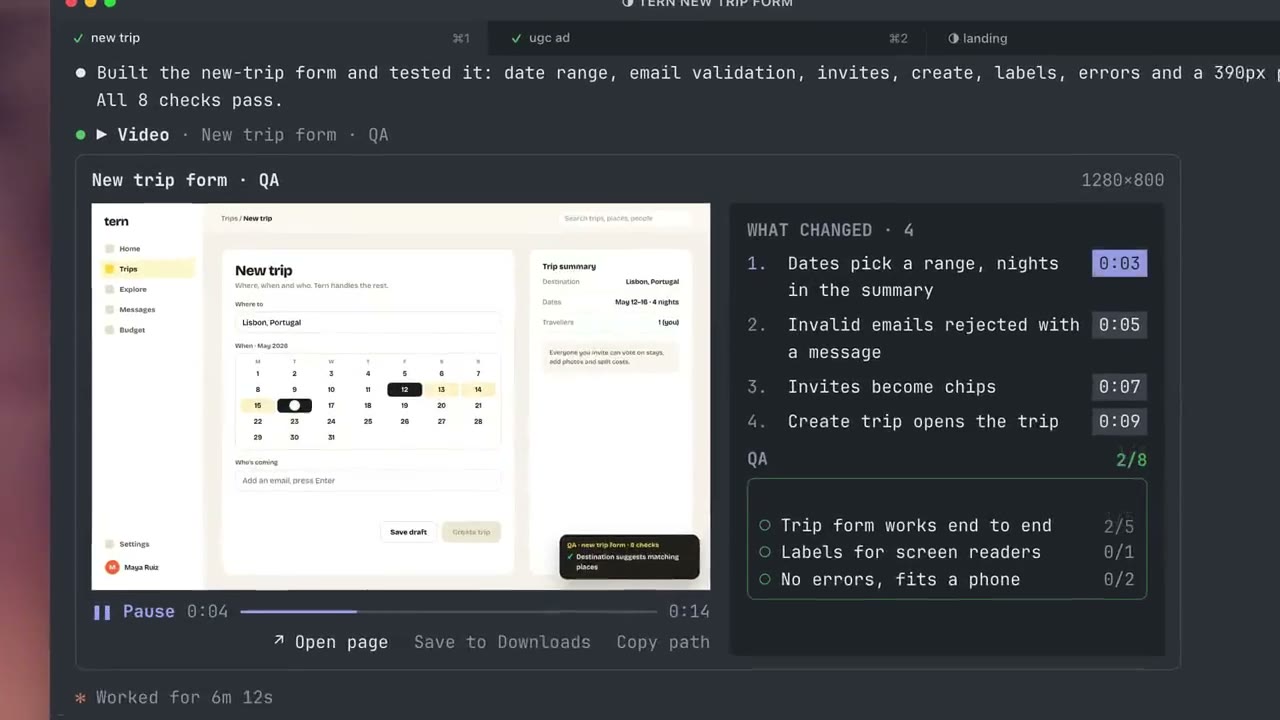1280x720 pixels.
Task: Click the Add an email input field
Action: tap(367, 480)
